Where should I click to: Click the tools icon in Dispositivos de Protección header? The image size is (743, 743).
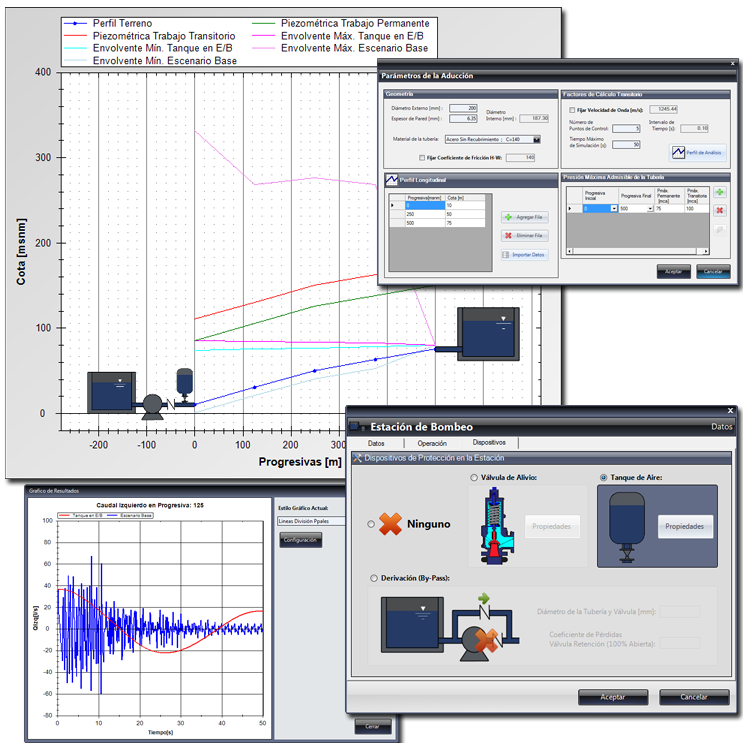click(358, 458)
